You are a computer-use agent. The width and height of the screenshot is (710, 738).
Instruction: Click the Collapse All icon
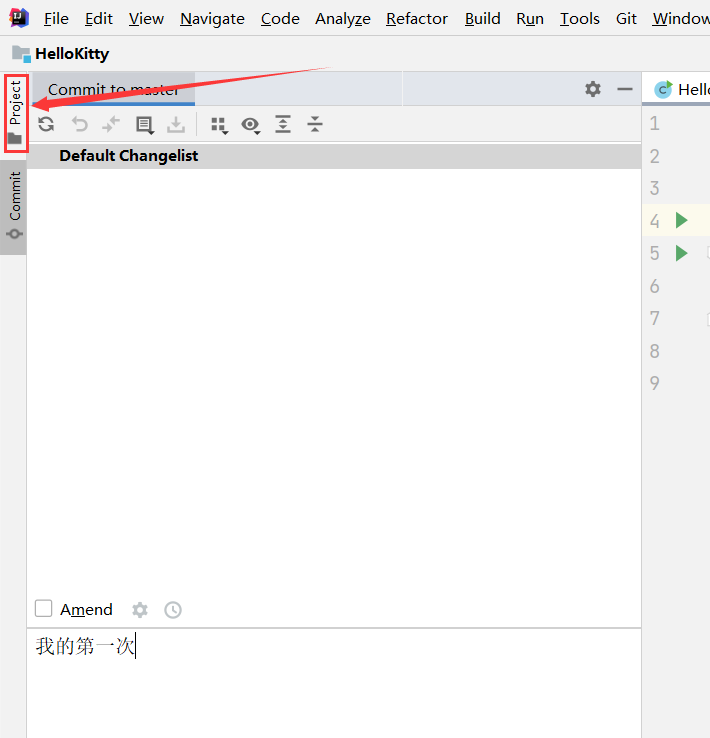point(315,124)
